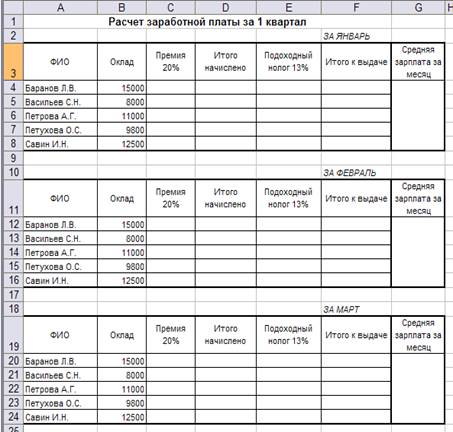Select 'Премия 20%' header in February table
Screen dimensions: 453x432
(x=171, y=198)
